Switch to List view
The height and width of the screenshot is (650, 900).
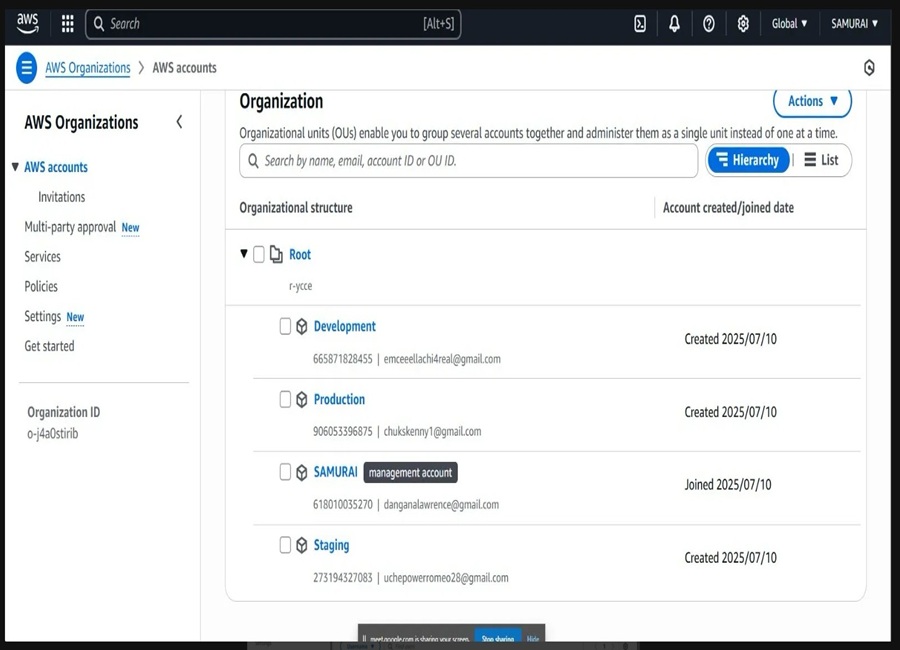821,160
